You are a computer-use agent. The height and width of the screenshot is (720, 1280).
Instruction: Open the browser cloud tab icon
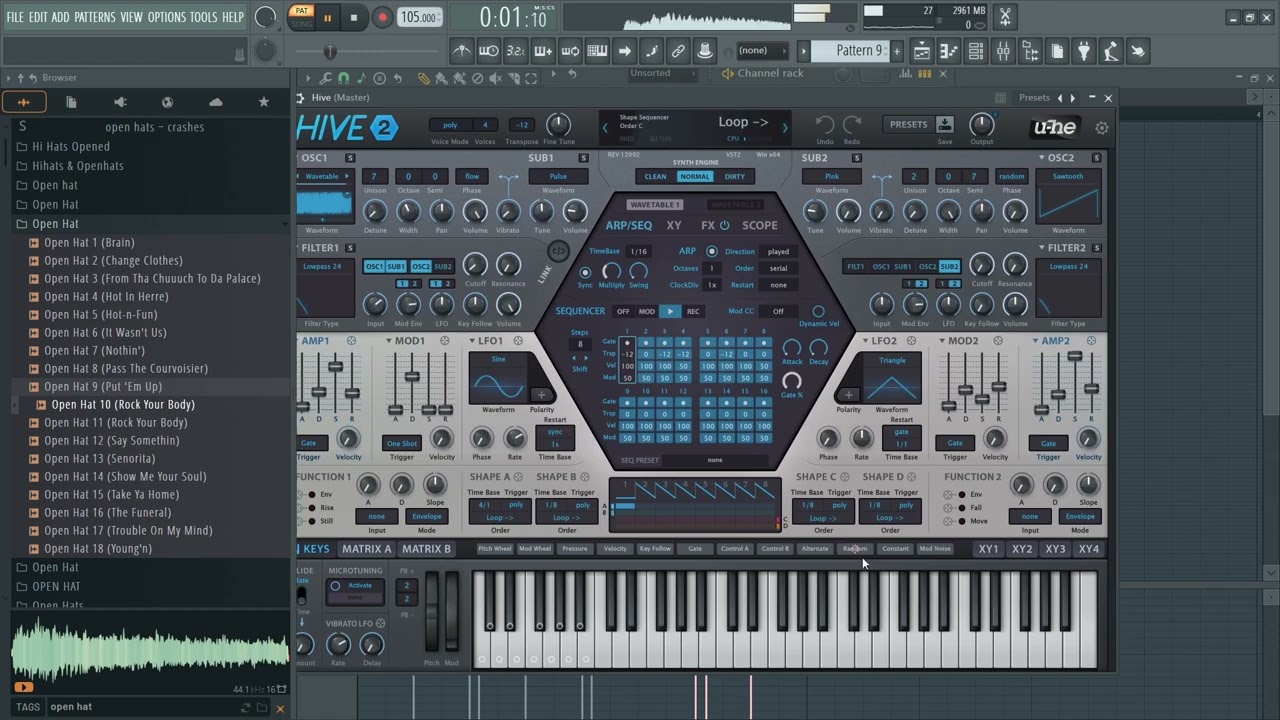(216, 102)
